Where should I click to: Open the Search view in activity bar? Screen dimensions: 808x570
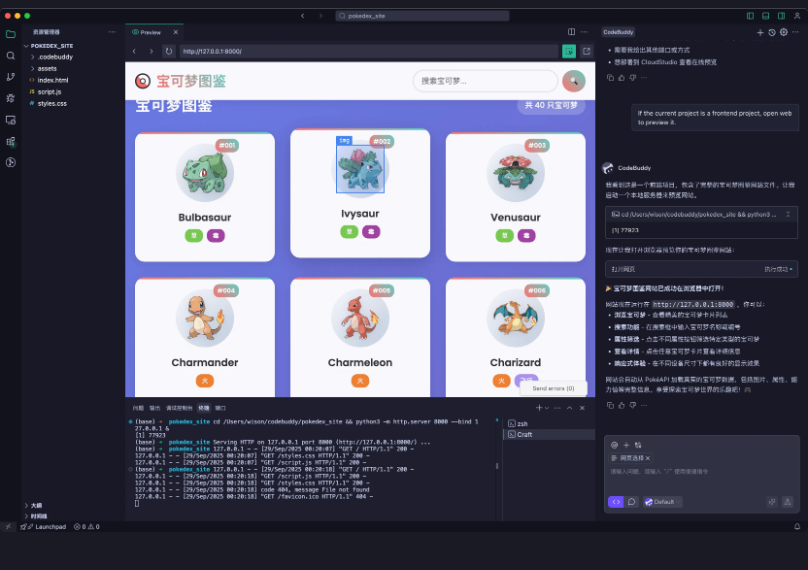10,56
